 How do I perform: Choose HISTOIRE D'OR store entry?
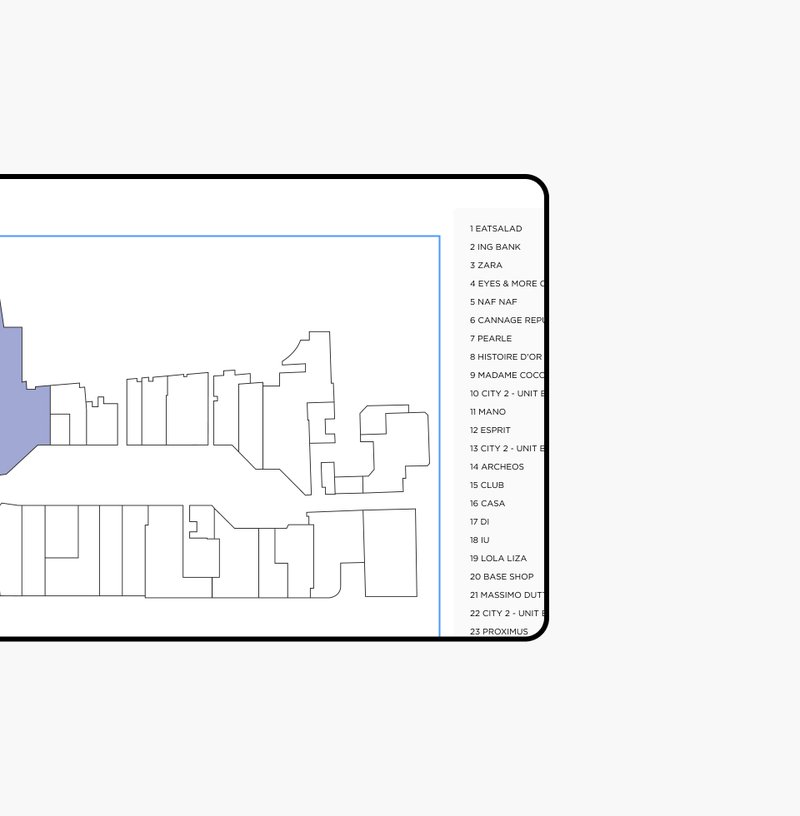coord(506,357)
